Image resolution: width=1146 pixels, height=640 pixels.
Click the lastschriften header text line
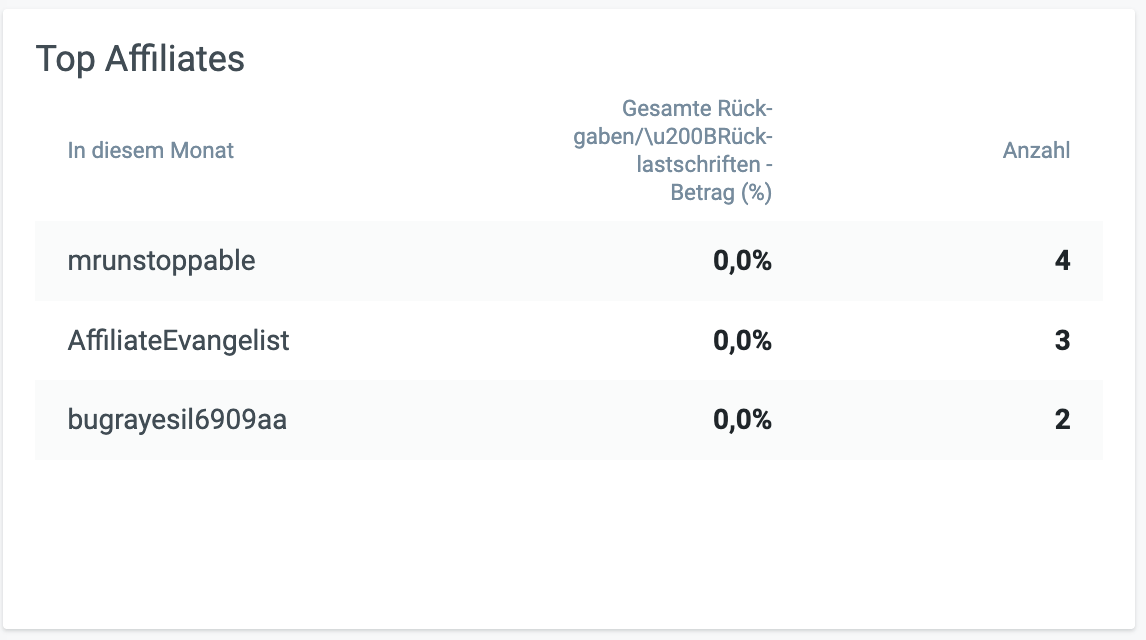(704, 165)
